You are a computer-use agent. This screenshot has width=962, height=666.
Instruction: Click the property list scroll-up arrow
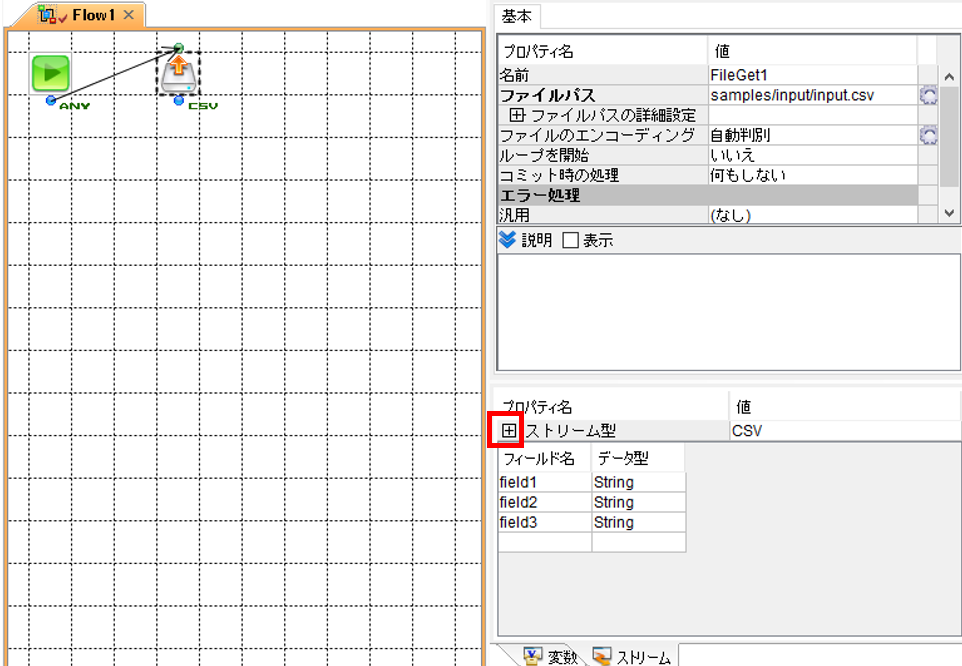point(949,77)
